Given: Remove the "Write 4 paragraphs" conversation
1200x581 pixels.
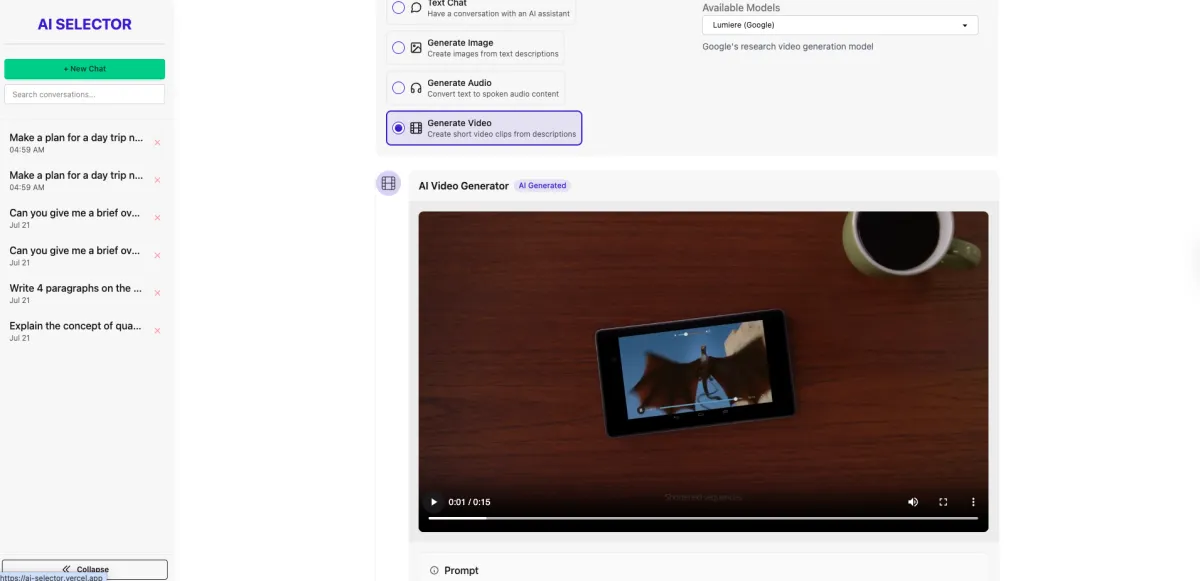Looking at the screenshot, I should [x=157, y=293].
